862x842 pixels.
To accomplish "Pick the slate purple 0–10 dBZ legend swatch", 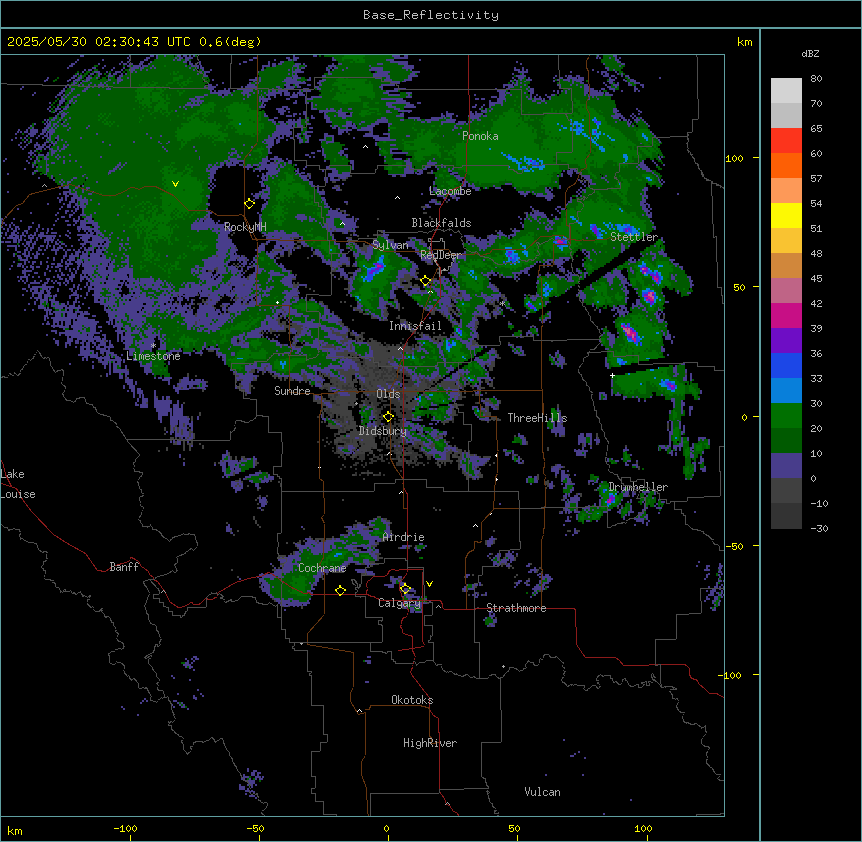I will point(786,466).
